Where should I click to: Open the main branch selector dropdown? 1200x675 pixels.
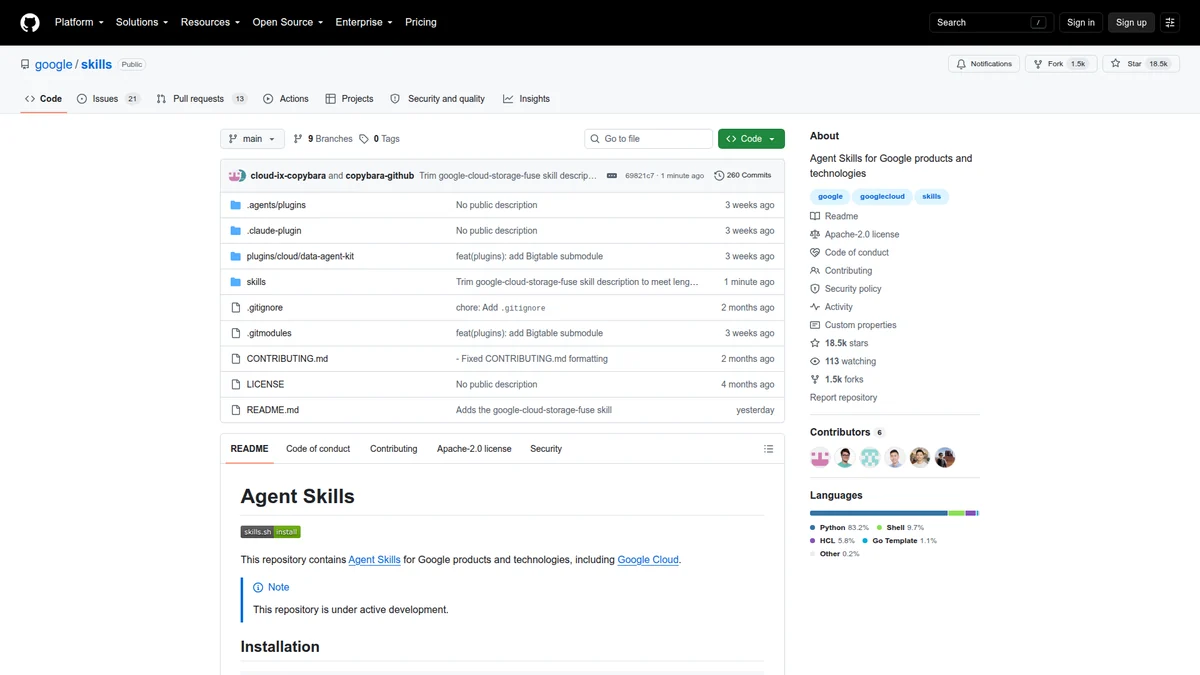tap(252, 139)
